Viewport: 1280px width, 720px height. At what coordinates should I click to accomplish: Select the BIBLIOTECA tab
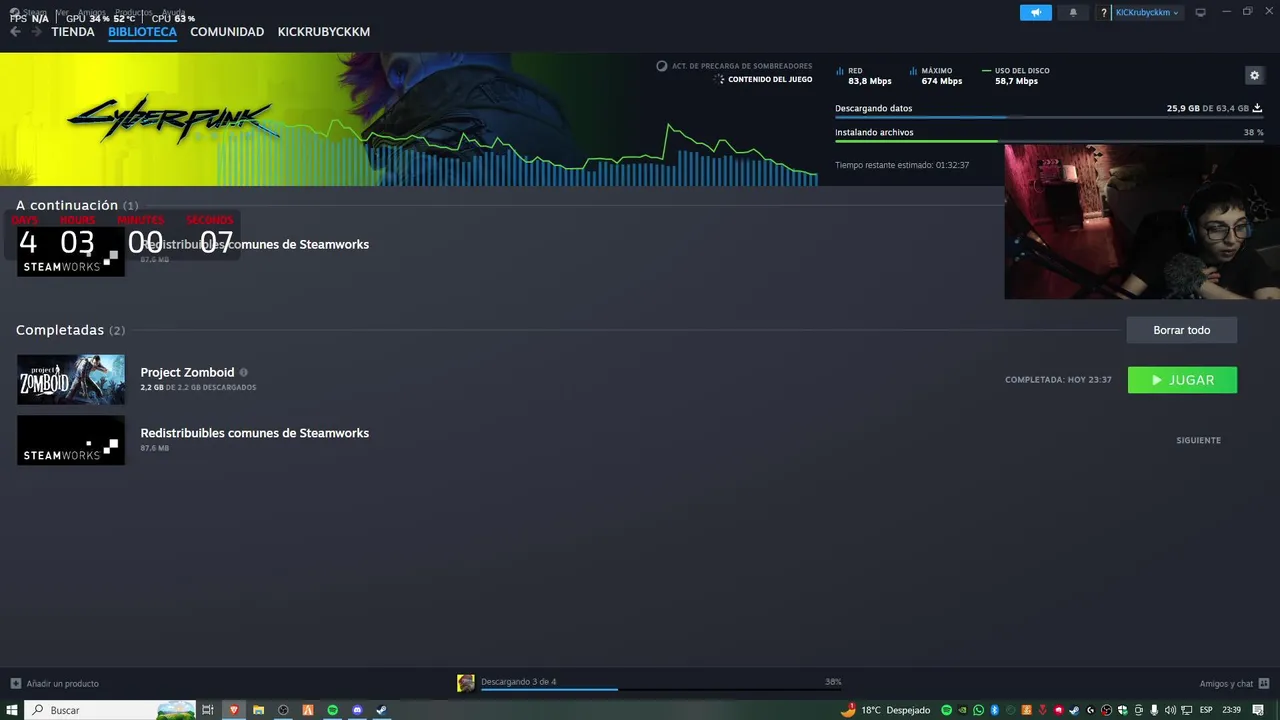pos(142,32)
